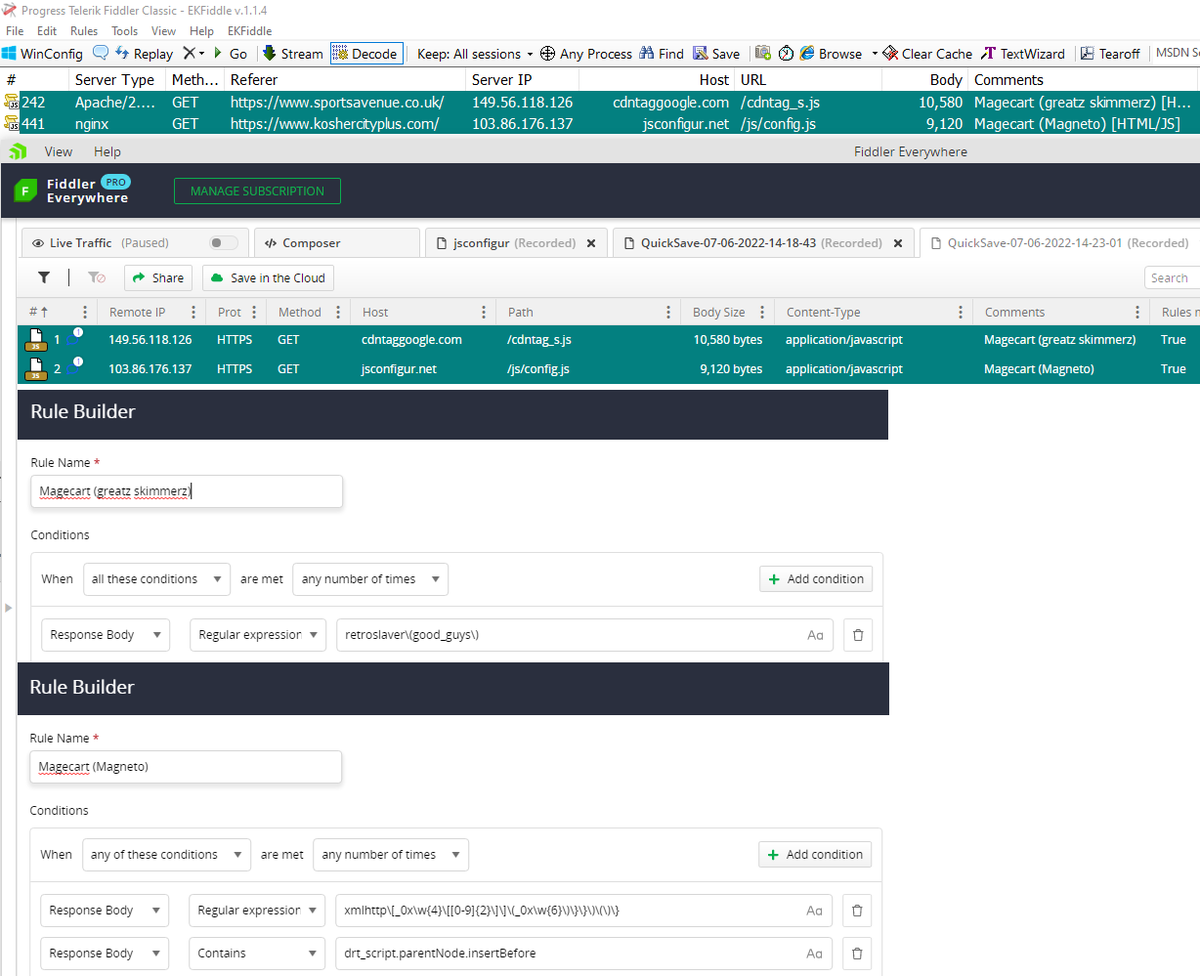Open the QuickSave-07-06-2022-14-23-01 tab
Screen dimensions: 1200x976
1058,243
